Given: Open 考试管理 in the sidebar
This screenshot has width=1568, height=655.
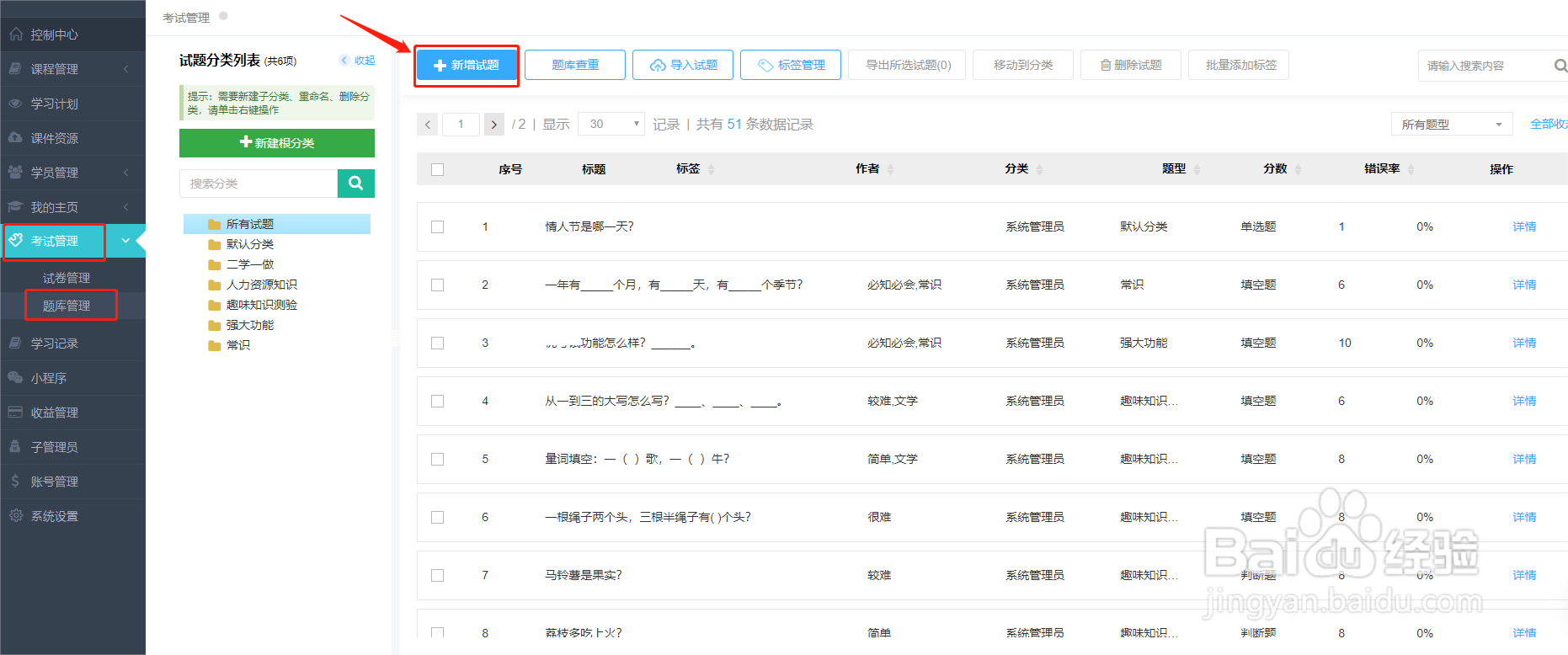Looking at the screenshot, I should click(x=55, y=241).
